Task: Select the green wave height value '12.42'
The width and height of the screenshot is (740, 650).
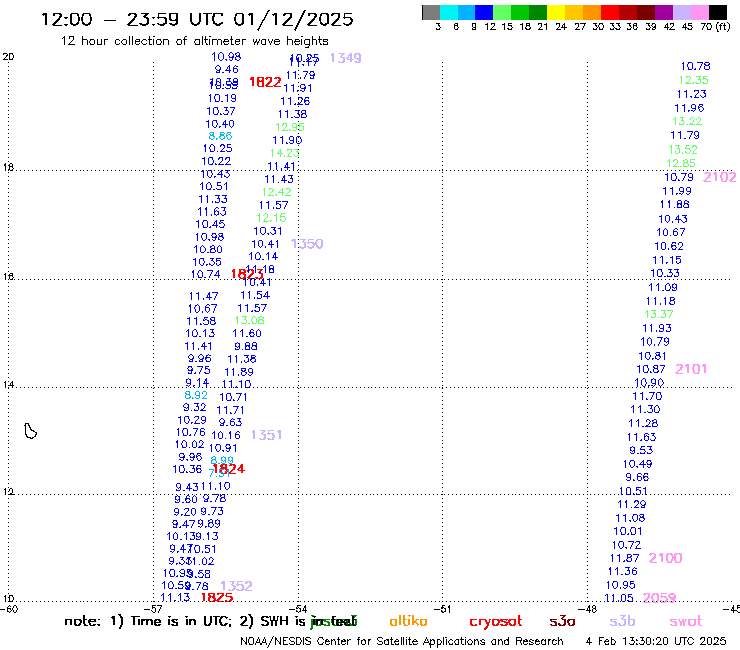Action: [x=277, y=192]
